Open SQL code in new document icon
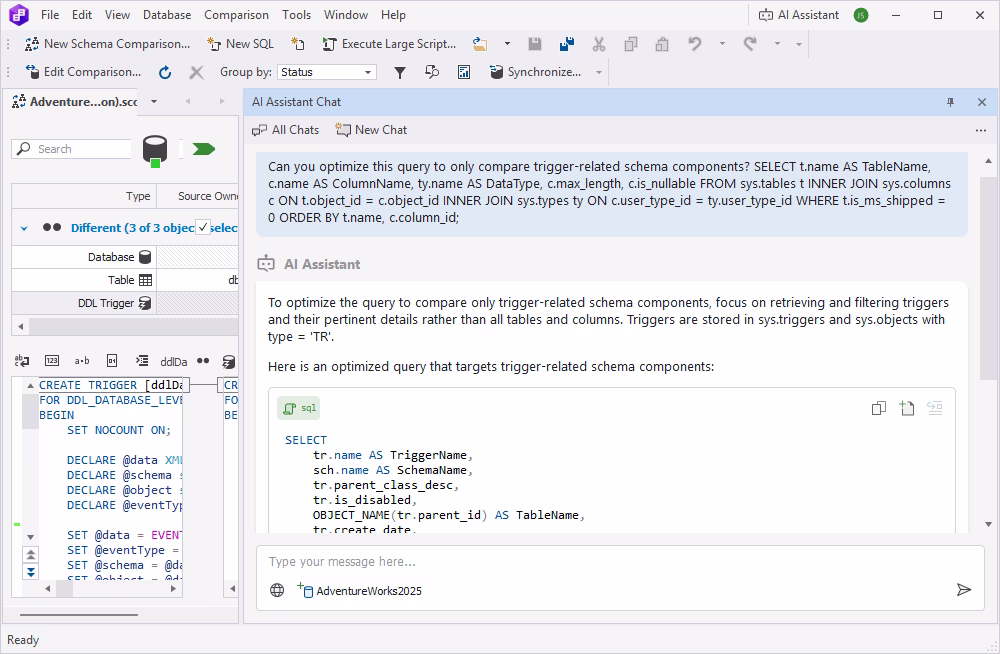1000x654 pixels. pyautogui.click(x=906, y=408)
